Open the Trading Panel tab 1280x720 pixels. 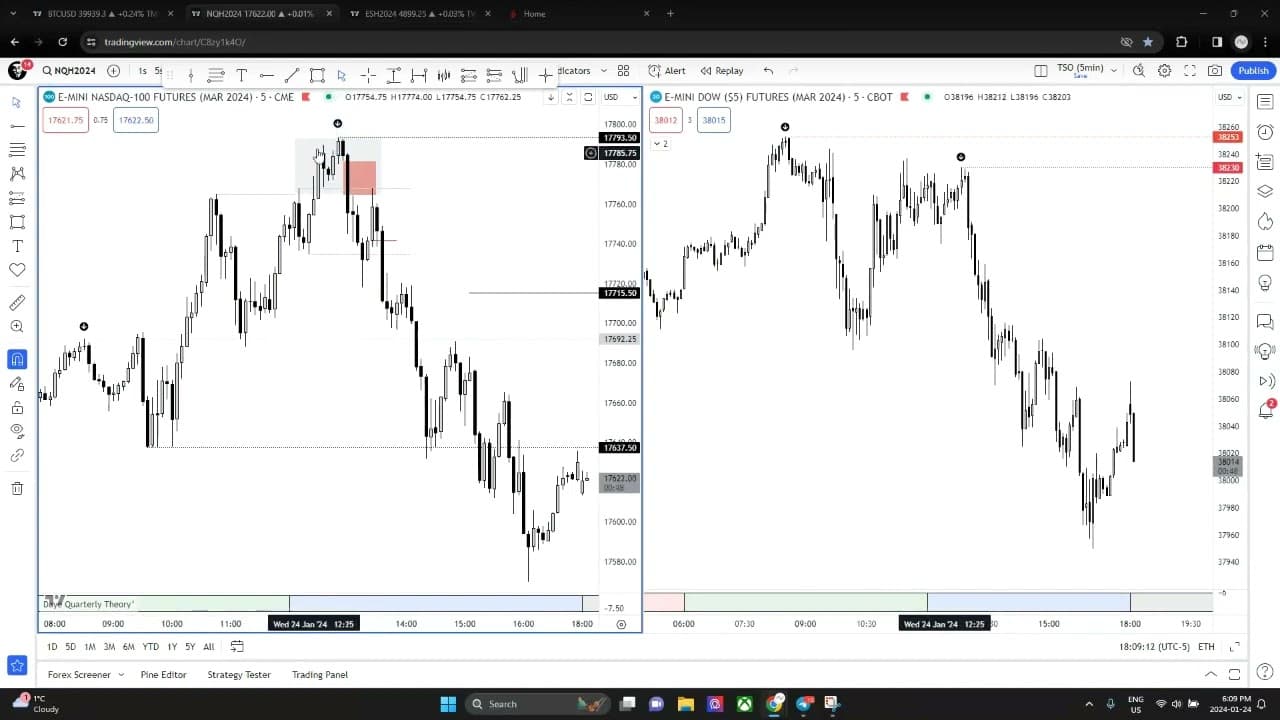(320, 675)
